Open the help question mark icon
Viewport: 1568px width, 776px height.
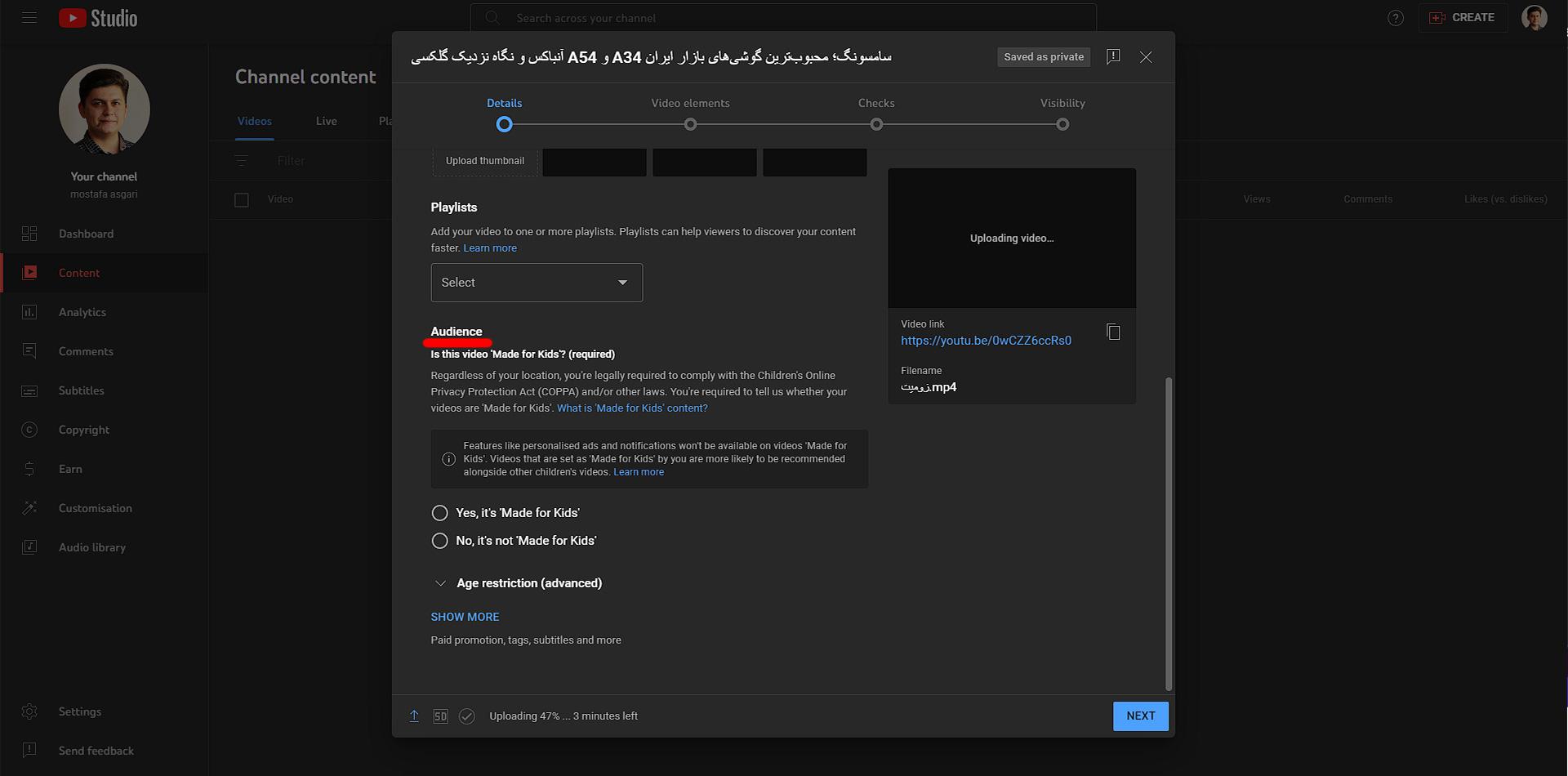coord(1396,18)
